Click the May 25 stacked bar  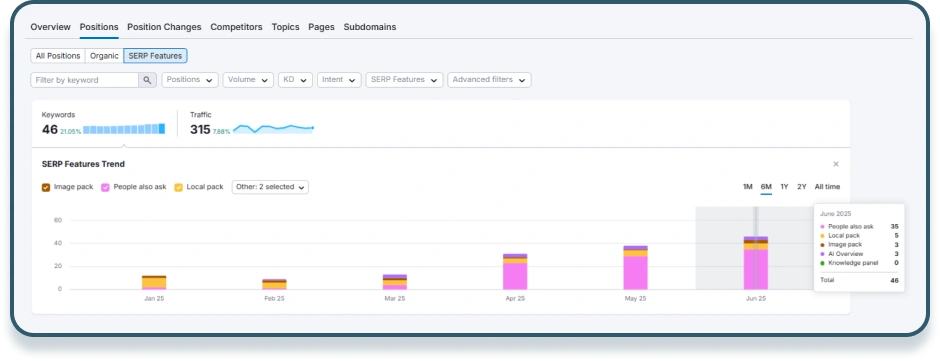click(635, 267)
